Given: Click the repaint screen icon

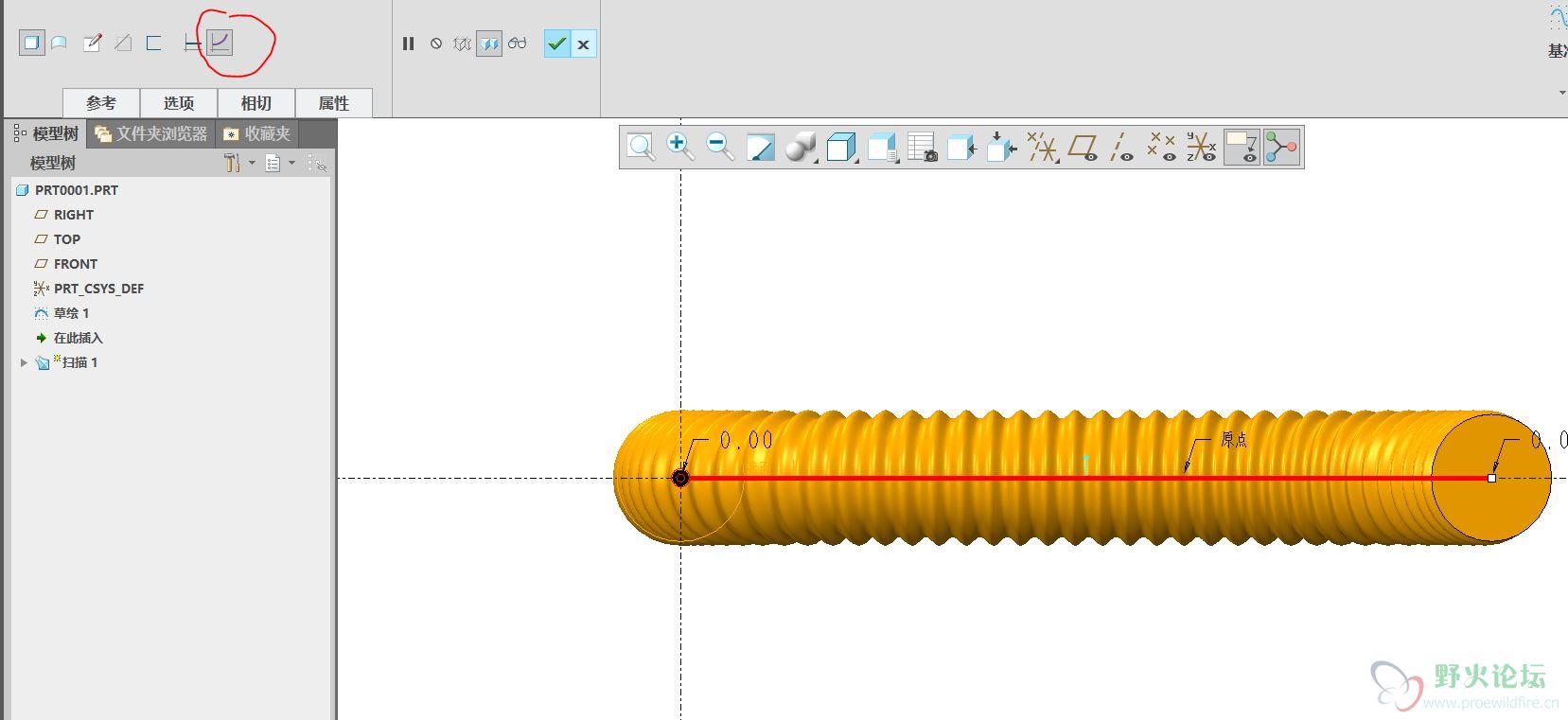Looking at the screenshot, I should tap(760, 148).
